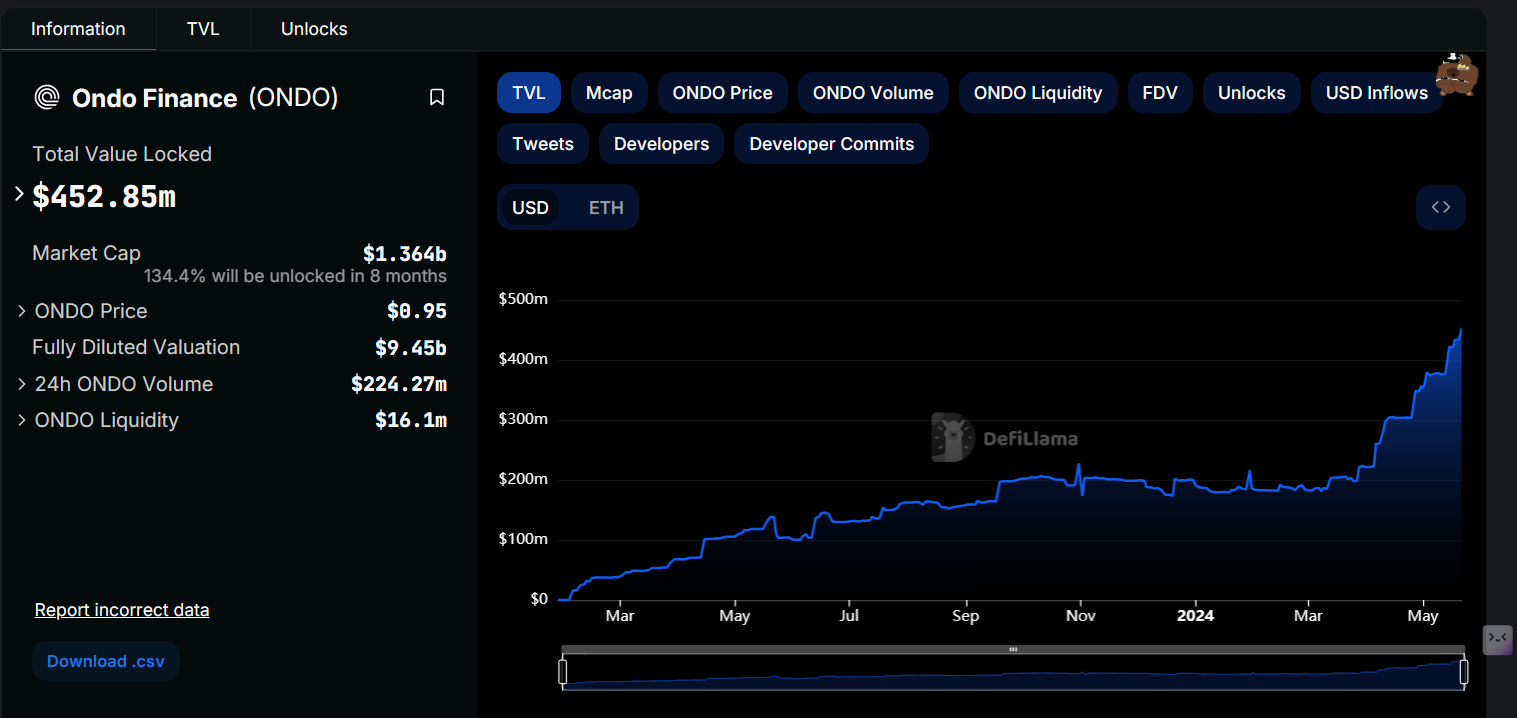Open the embed chart code icon
The image size is (1517, 718).
(1441, 207)
